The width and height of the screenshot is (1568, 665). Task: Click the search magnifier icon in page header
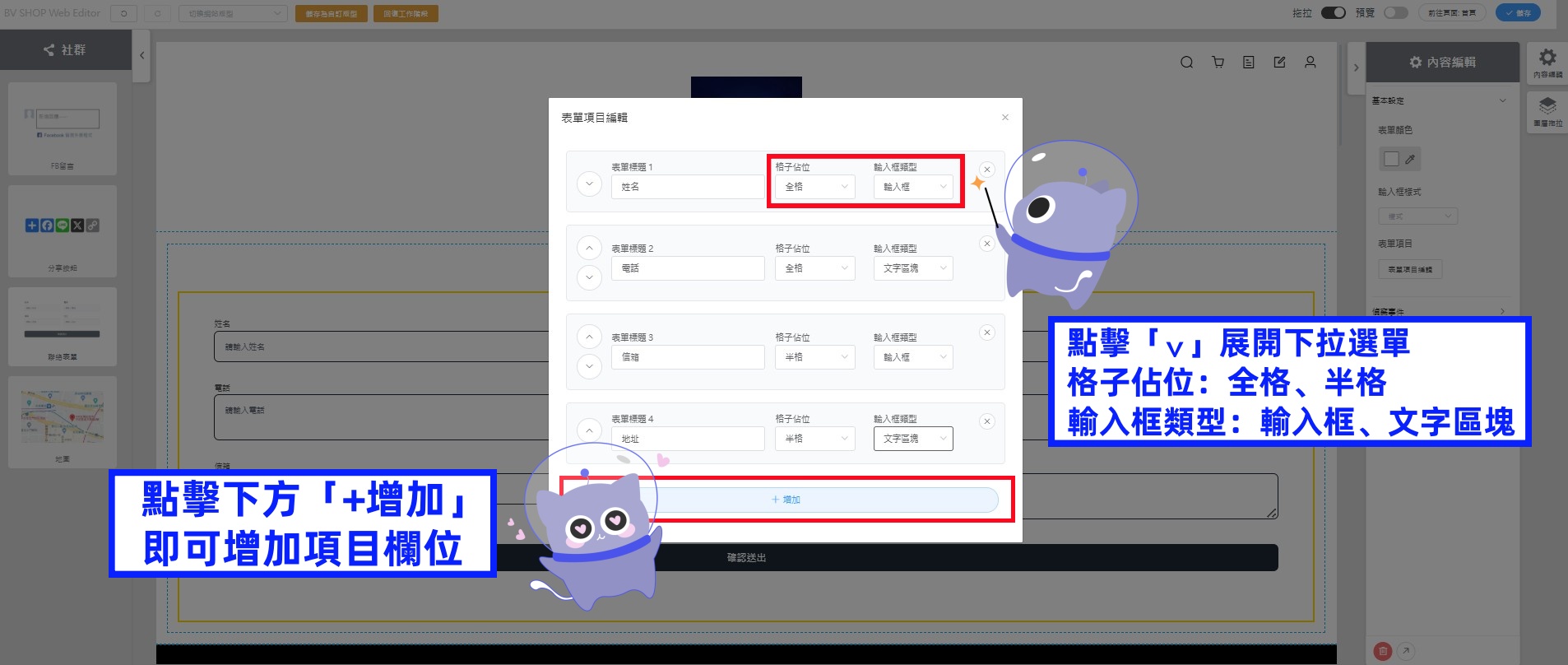point(1186,63)
